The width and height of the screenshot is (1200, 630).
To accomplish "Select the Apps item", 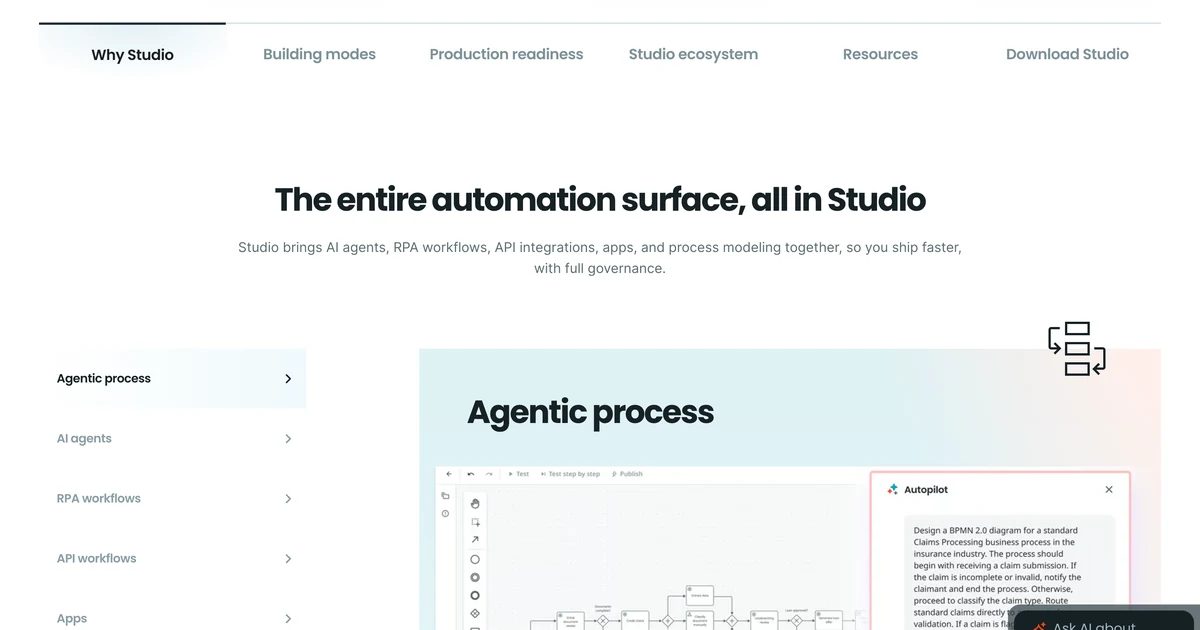I will [x=172, y=618].
